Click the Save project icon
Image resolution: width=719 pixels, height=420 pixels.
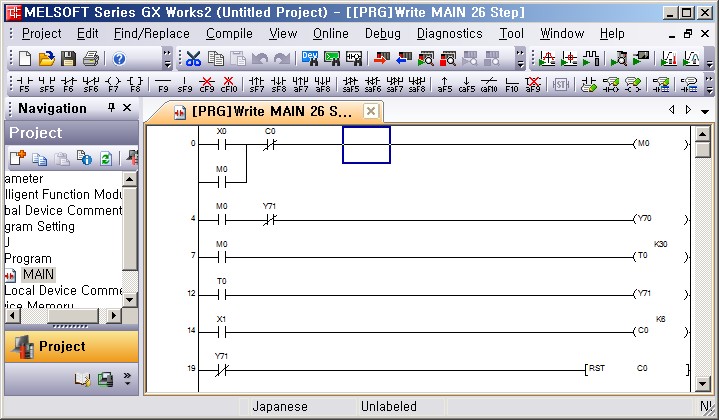67,59
